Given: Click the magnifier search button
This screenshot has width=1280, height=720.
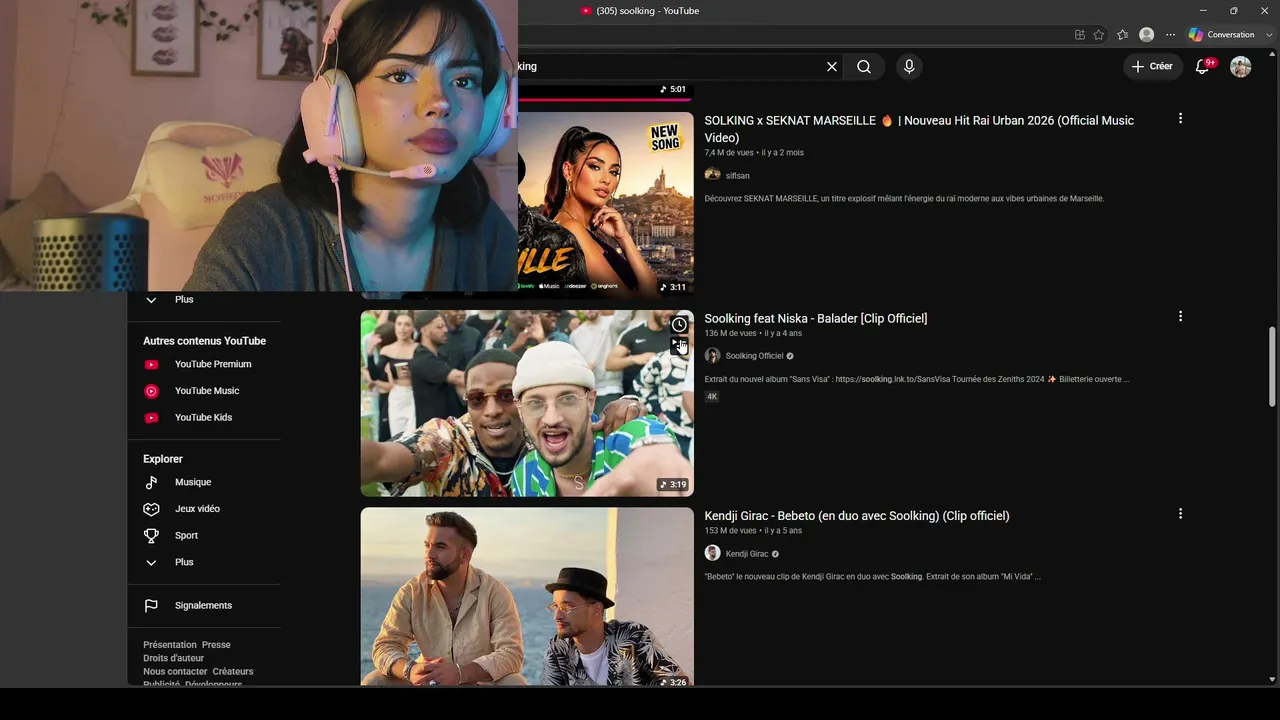Looking at the screenshot, I should (x=864, y=67).
